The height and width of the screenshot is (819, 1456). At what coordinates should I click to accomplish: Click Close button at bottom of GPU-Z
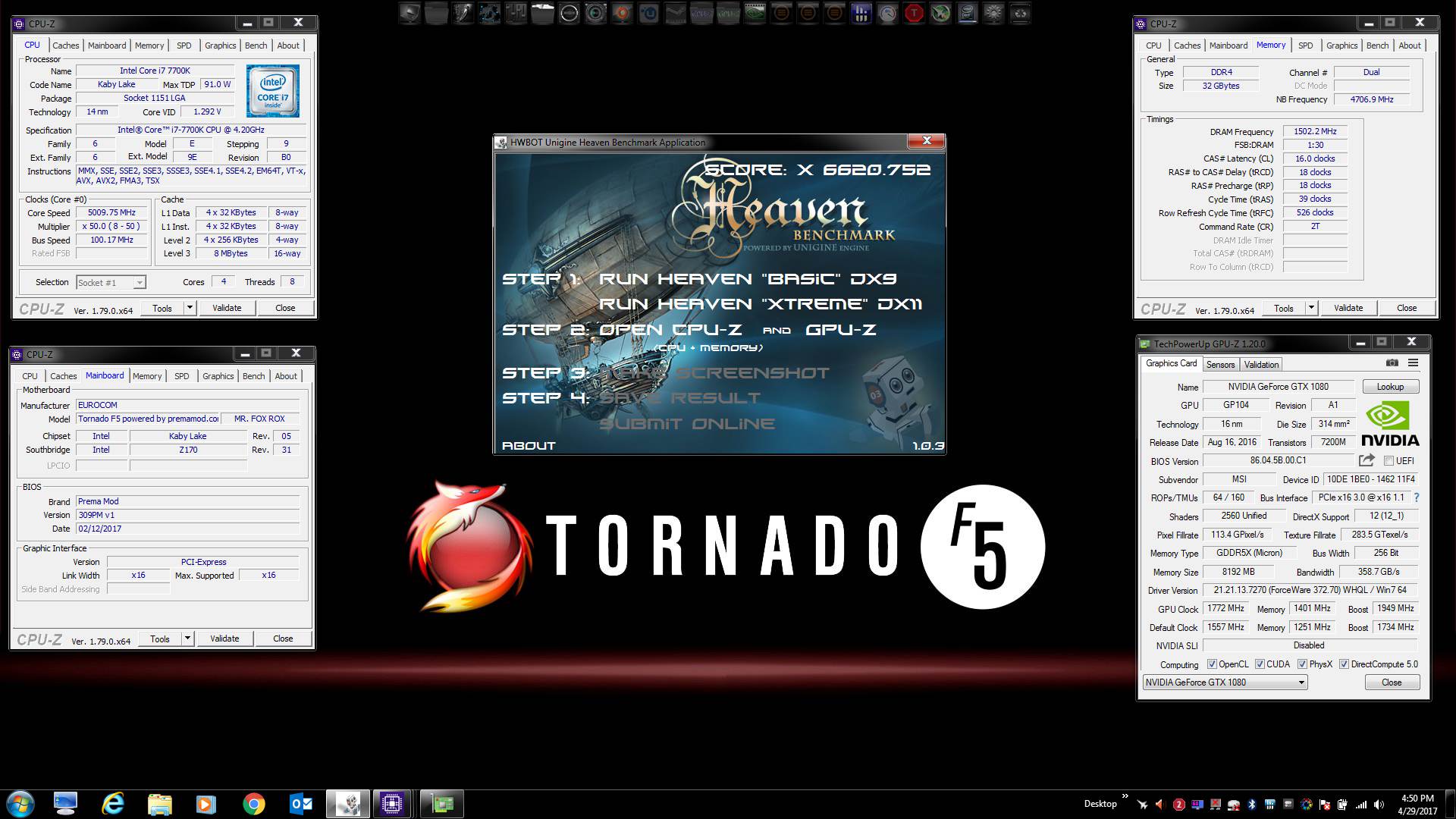click(x=1392, y=682)
